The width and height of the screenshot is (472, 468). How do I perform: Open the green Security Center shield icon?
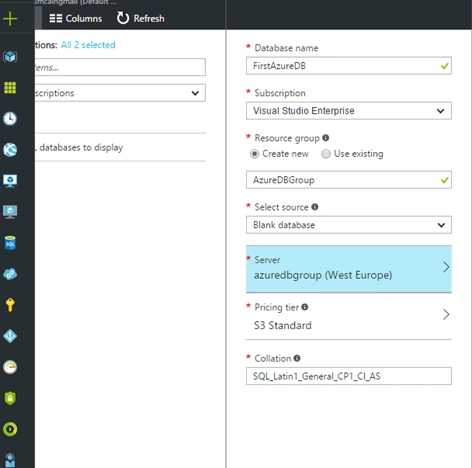click(x=10, y=398)
